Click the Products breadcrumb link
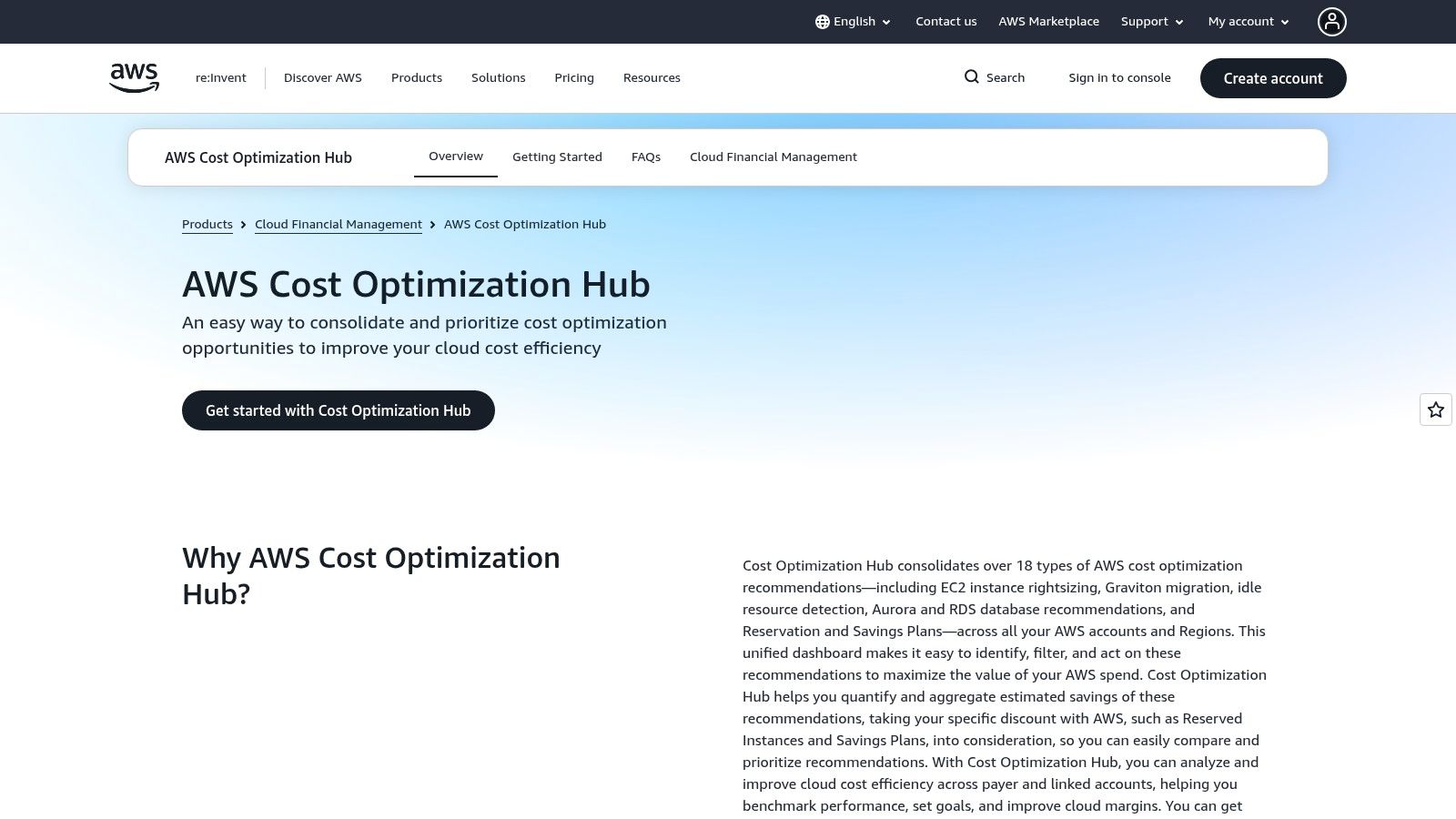Screen dimensions: 1456x819 [207, 225]
